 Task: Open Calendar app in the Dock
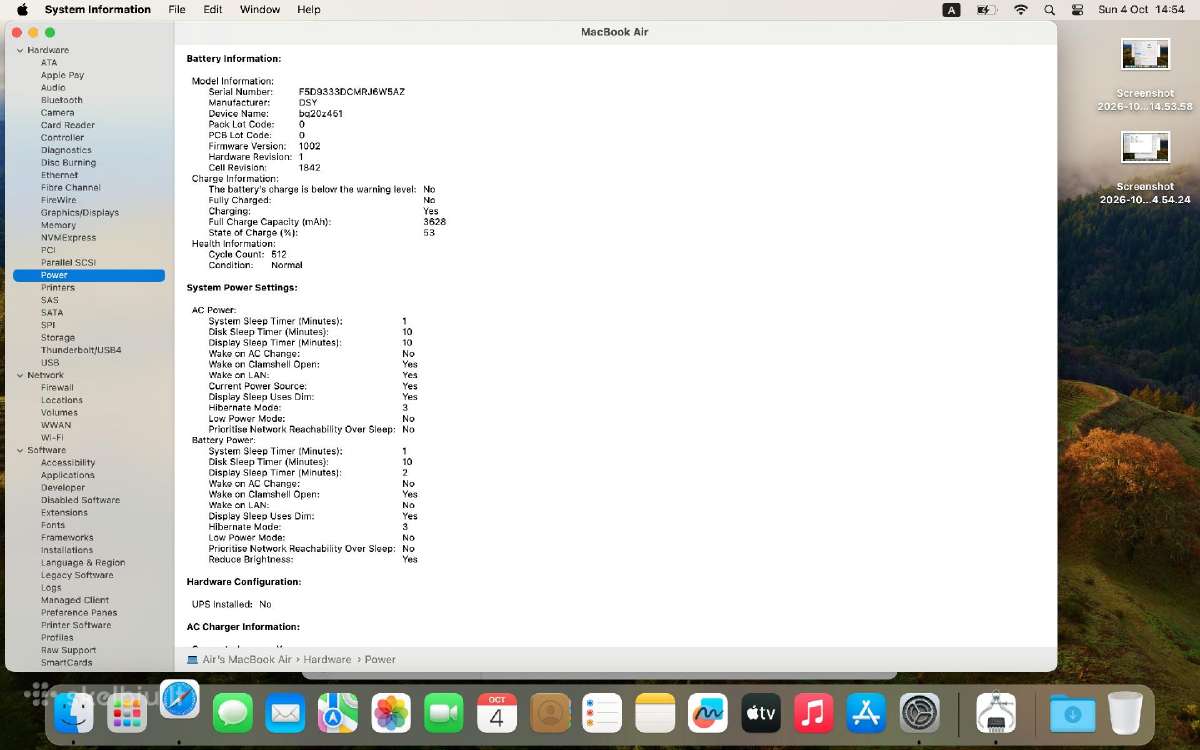(497, 714)
